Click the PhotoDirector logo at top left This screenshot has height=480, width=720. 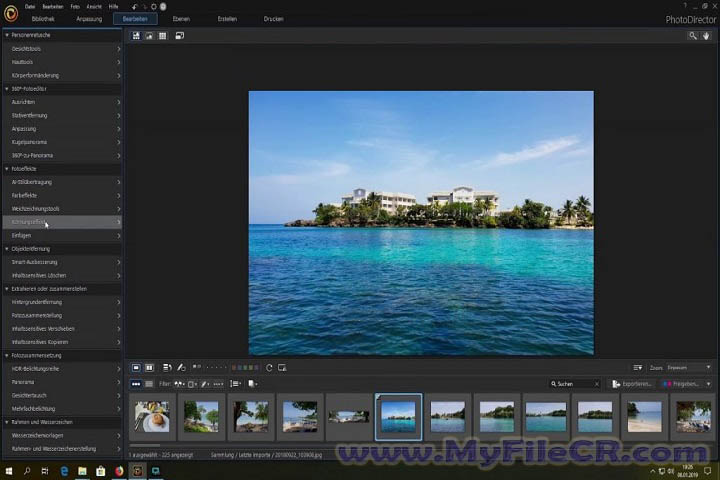point(11,13)
